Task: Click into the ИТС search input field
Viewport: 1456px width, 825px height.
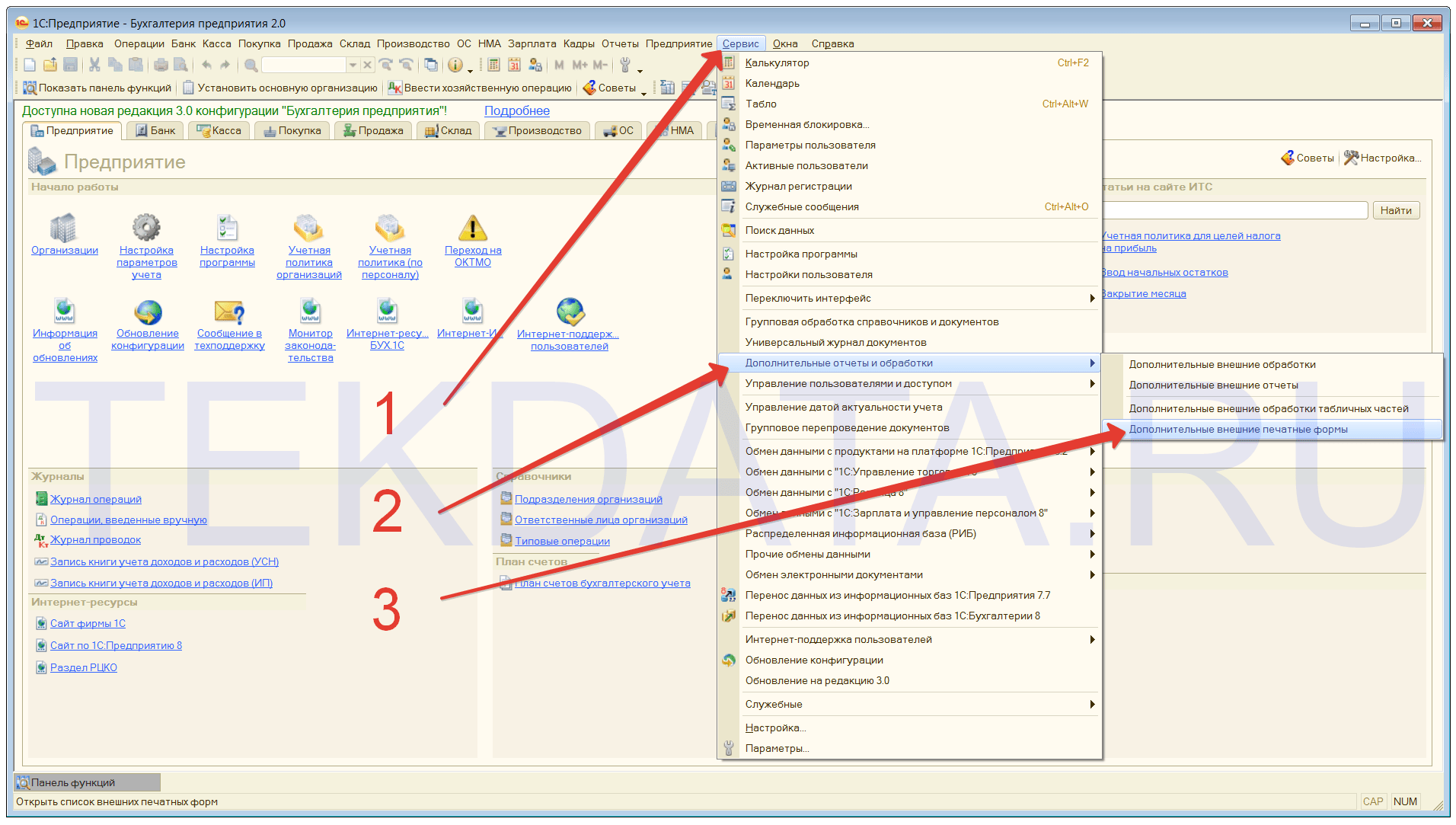Action: pos(1234,210)
